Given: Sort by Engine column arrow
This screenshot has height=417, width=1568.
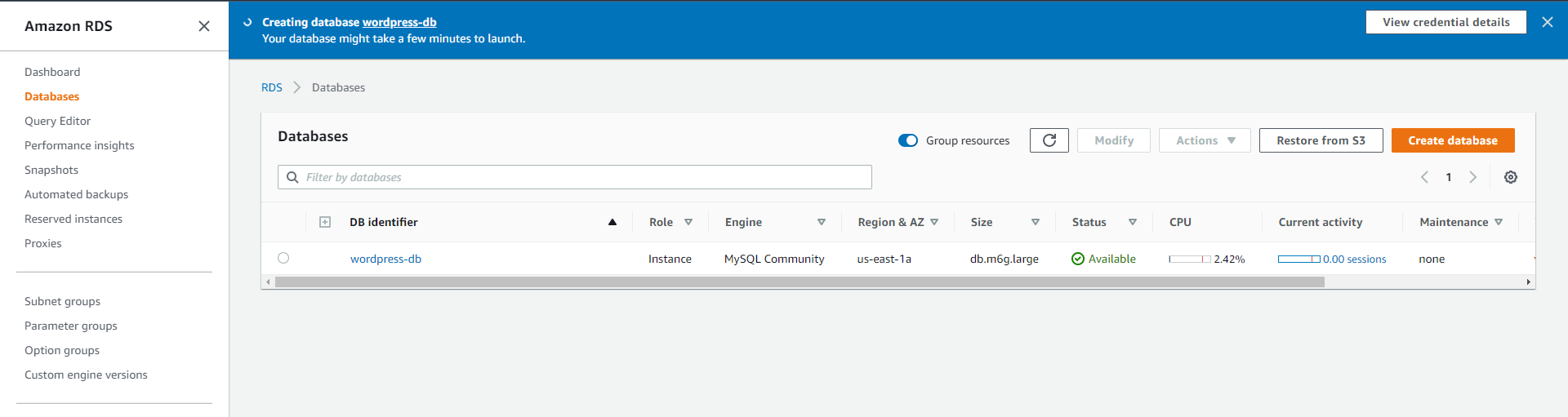Looking at the screenshot, I should [822, 222].
